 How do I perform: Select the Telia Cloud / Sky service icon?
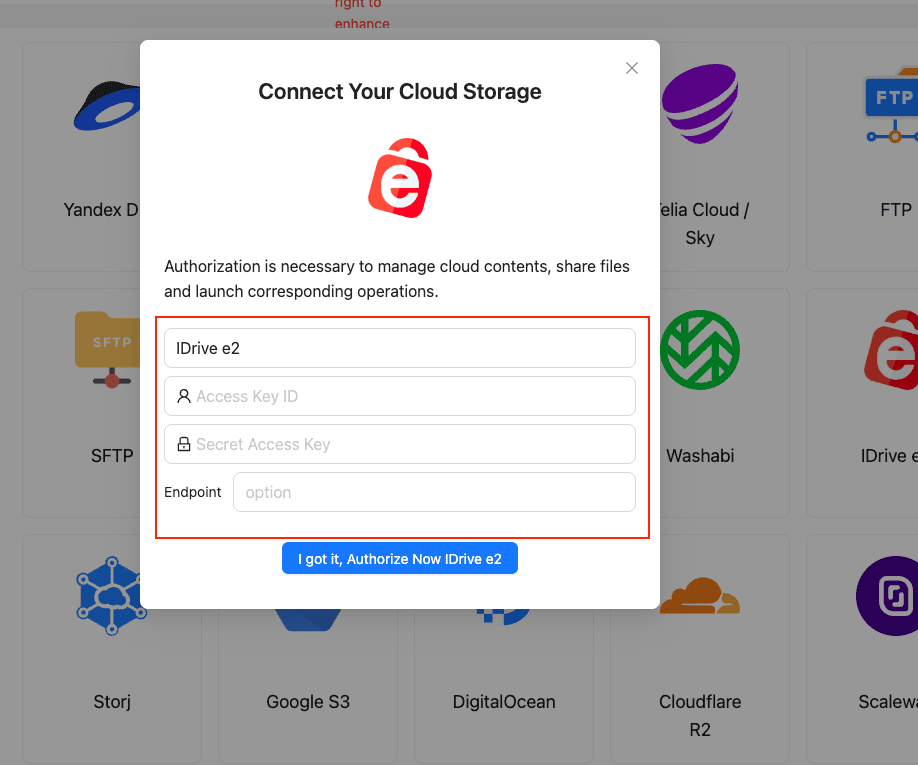coord(700,103)
